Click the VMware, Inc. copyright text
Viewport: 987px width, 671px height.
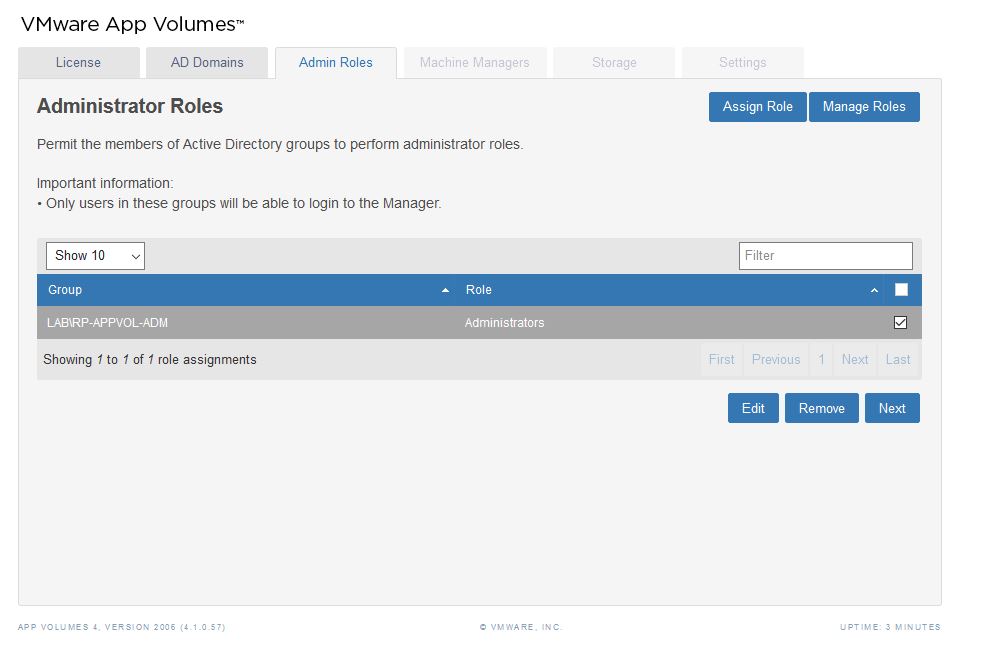pyautogui.click(x=521, y=627)
